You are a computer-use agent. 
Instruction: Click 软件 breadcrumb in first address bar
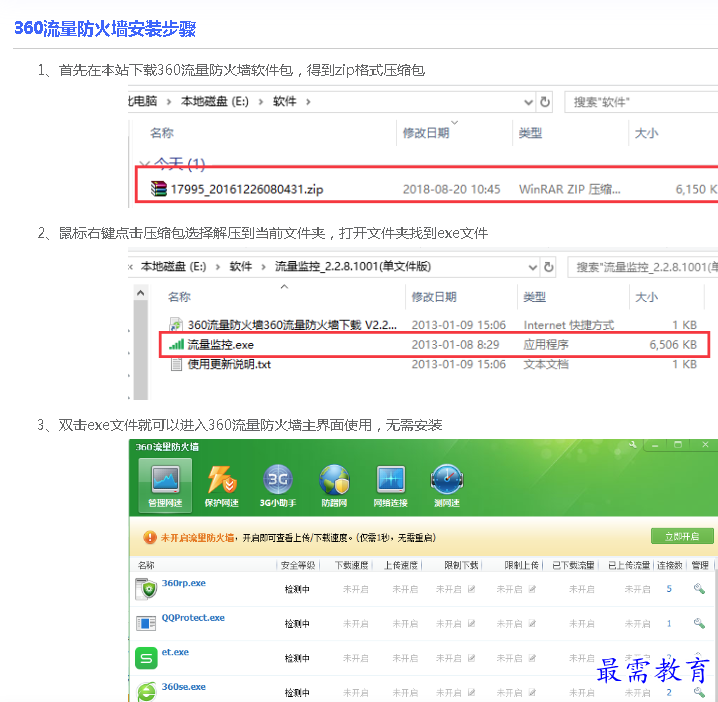[x=285, y=101]
